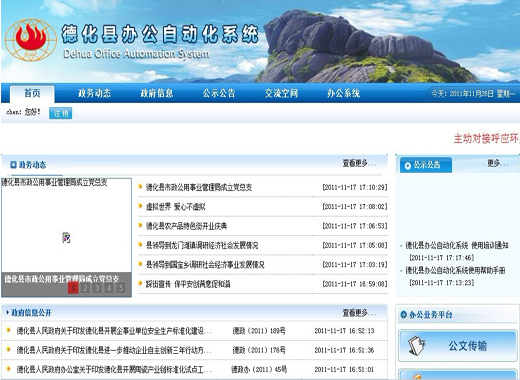Click the scrolling red marquee text 主动对接呼应

(x=486, y=139)
